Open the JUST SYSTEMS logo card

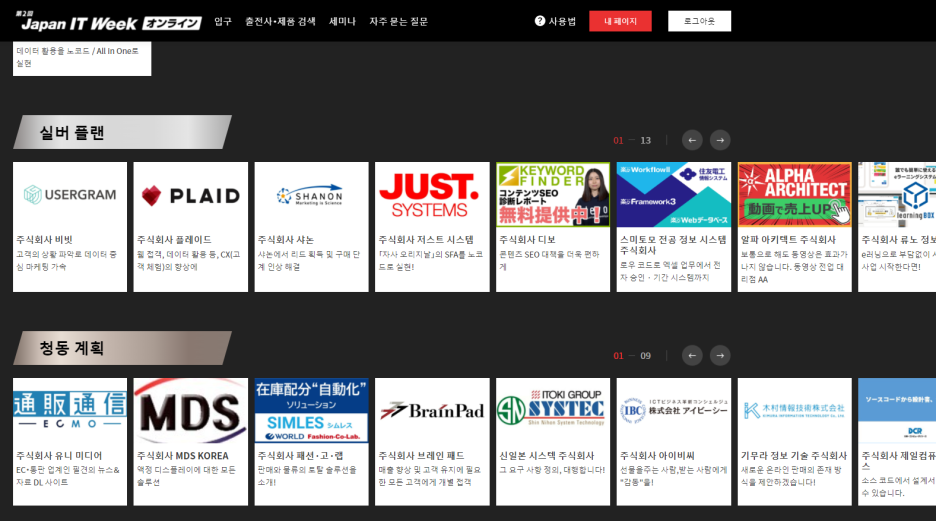[432, 195]
